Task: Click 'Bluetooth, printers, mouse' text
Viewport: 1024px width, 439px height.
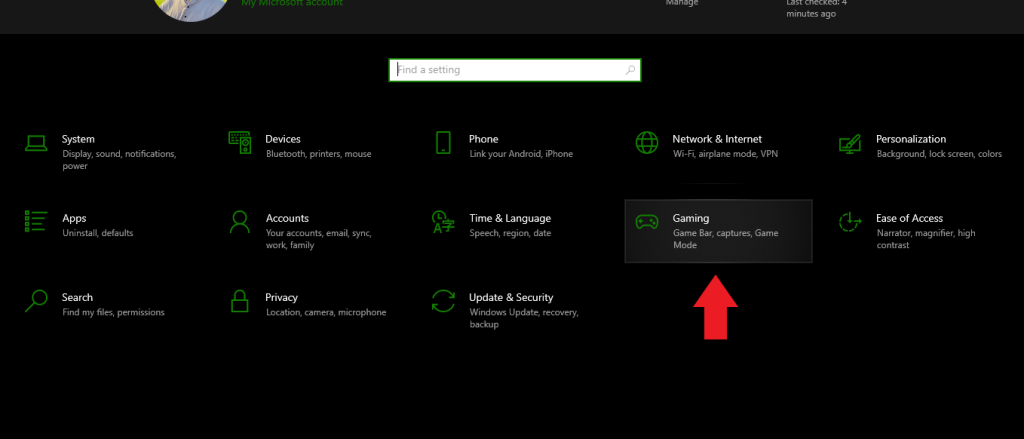Action: [x=319, y=154]
